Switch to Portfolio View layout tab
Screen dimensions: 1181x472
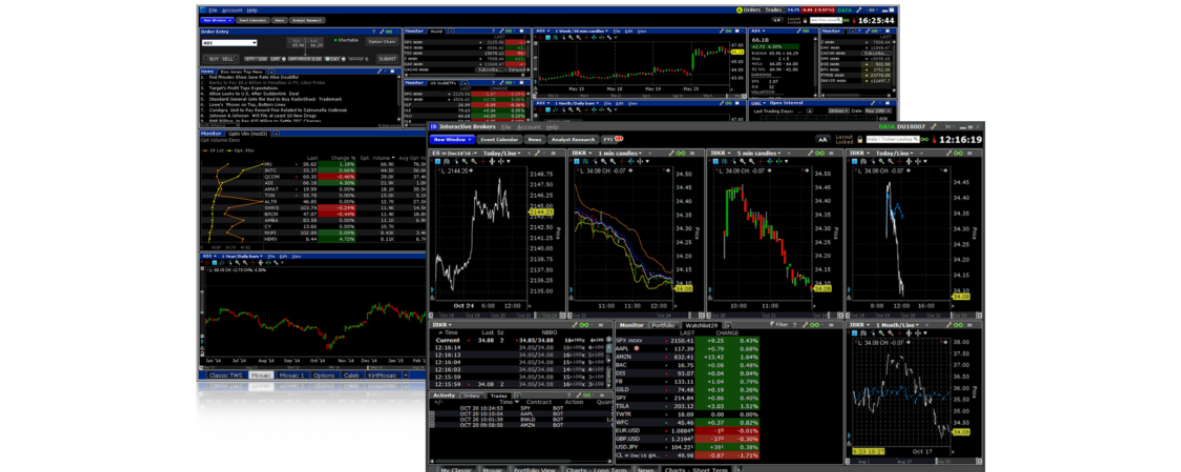[534, 468]
